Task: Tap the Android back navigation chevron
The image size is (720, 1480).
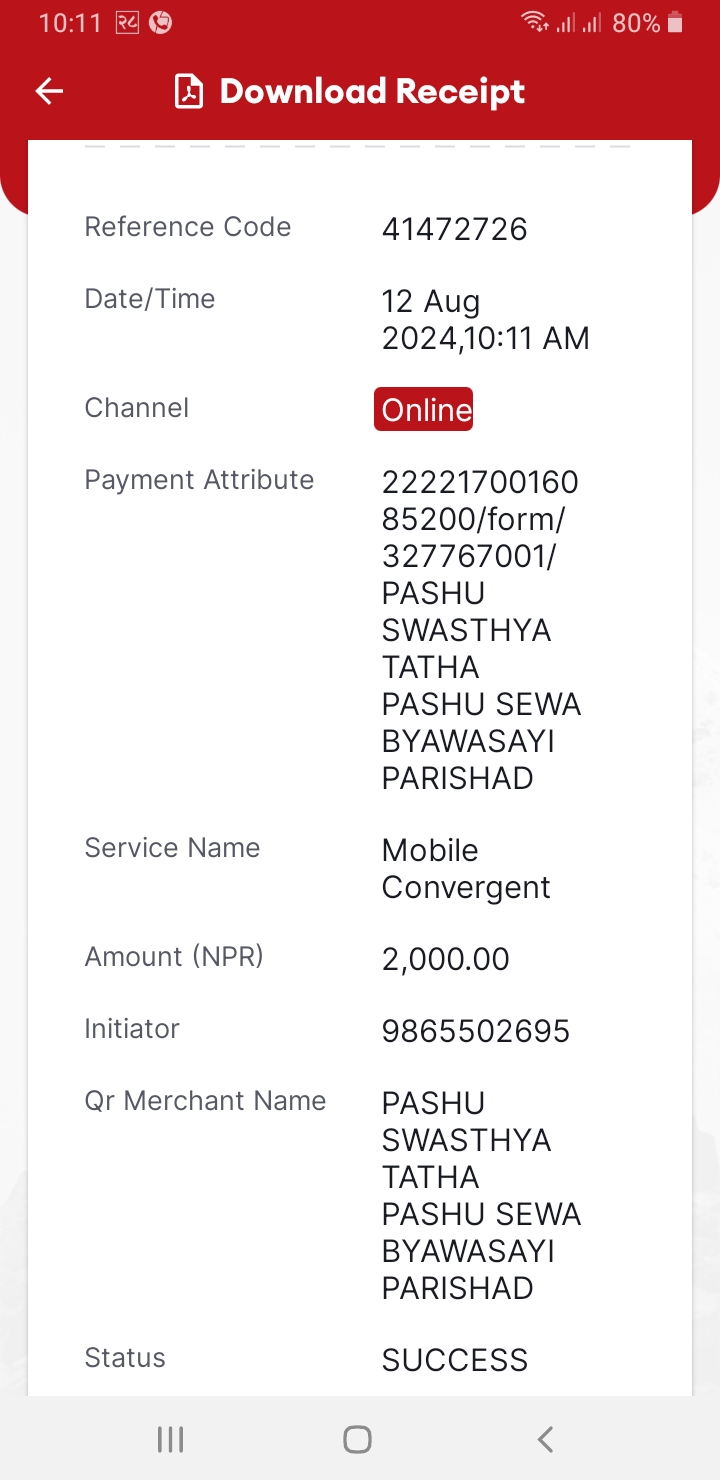Action: [x=545, y=1439]
